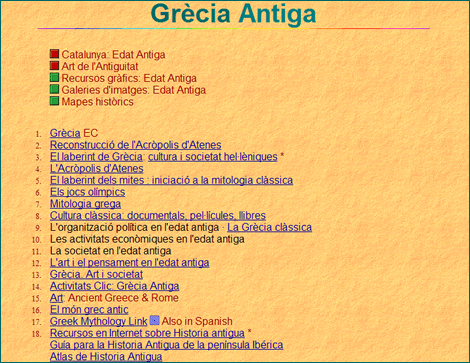Follow La Grècia clàssica link
This screenshot has height=363, width=470.
click(x=269, y=227)
